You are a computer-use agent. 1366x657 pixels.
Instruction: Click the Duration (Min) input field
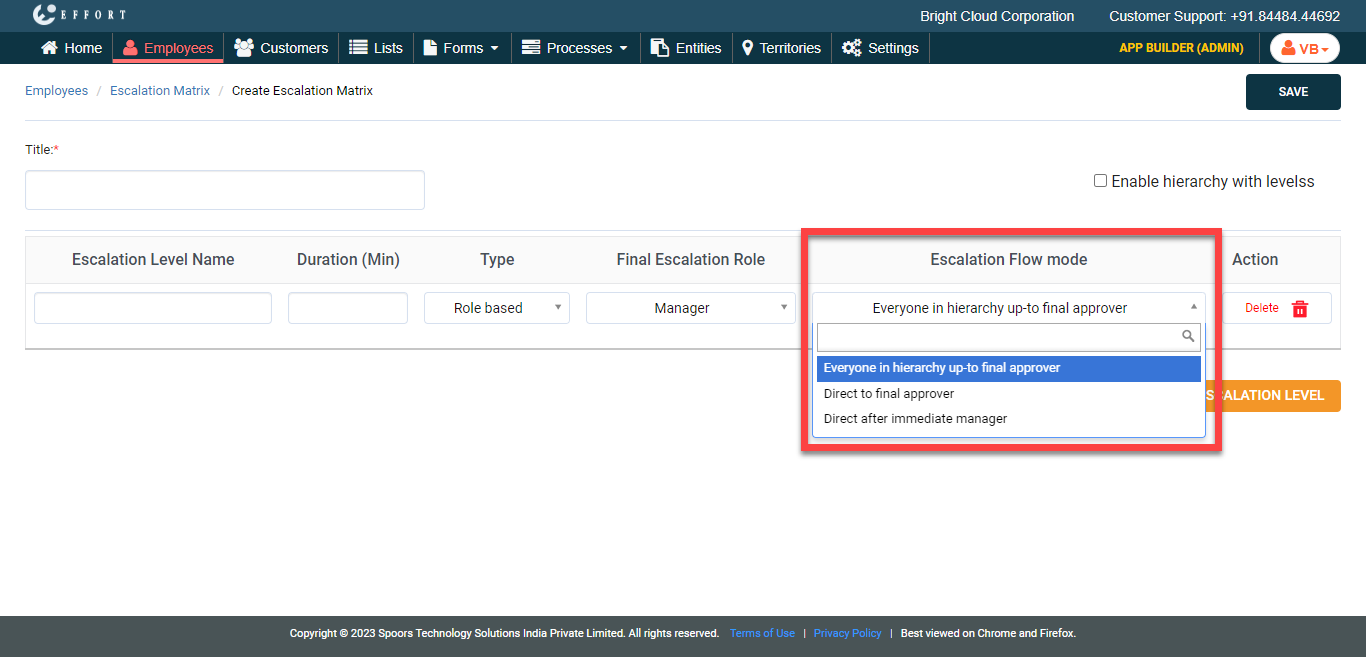(x=348, y=308)
